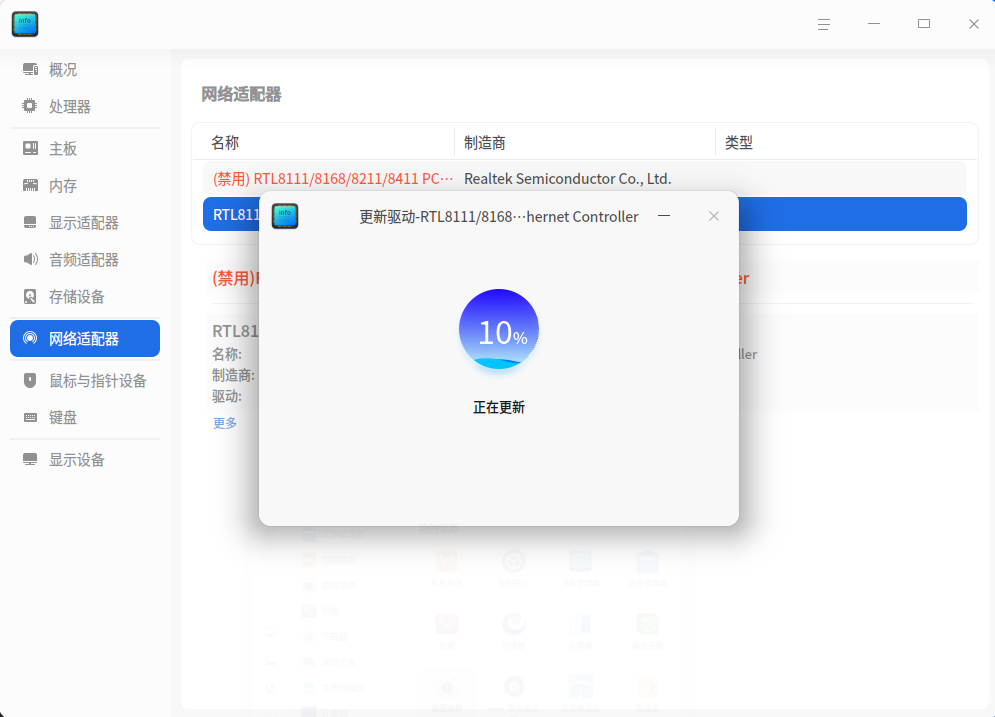This screenshot has width=995, height=717.
Task: Click the 键盘 keyboard icon
Action: [30, 418]
